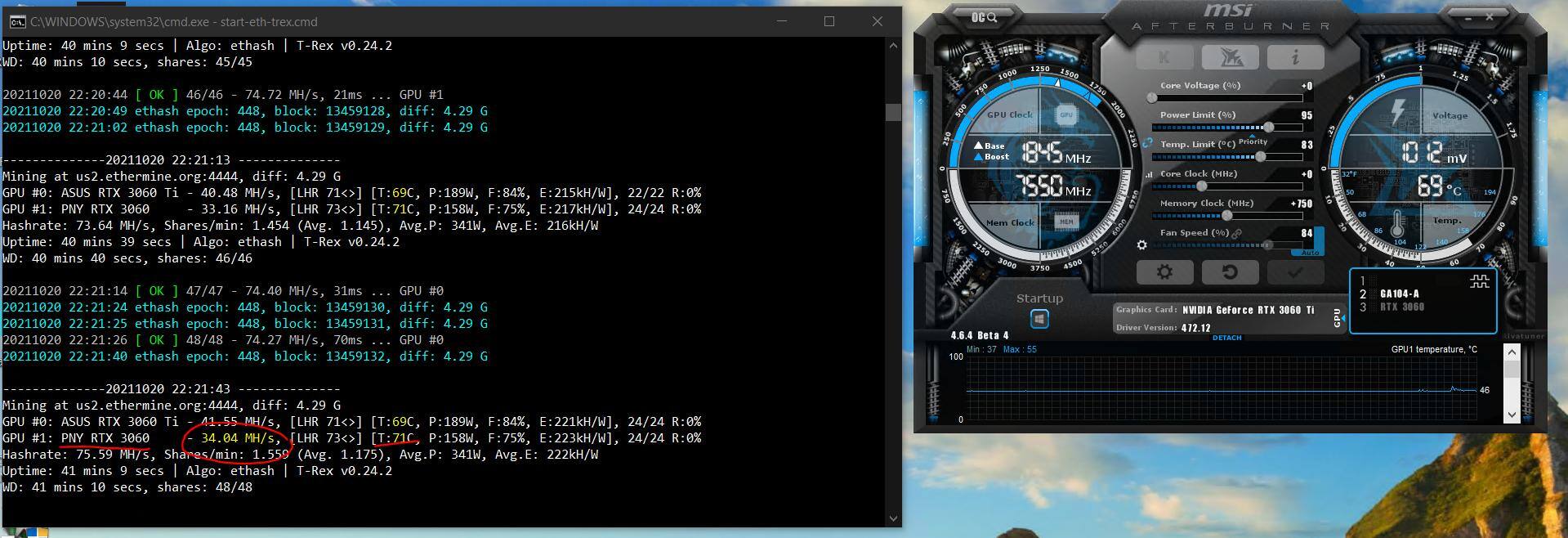Toggle power and temp limit link icon
1568x538 pixels.
(1147, 143)
